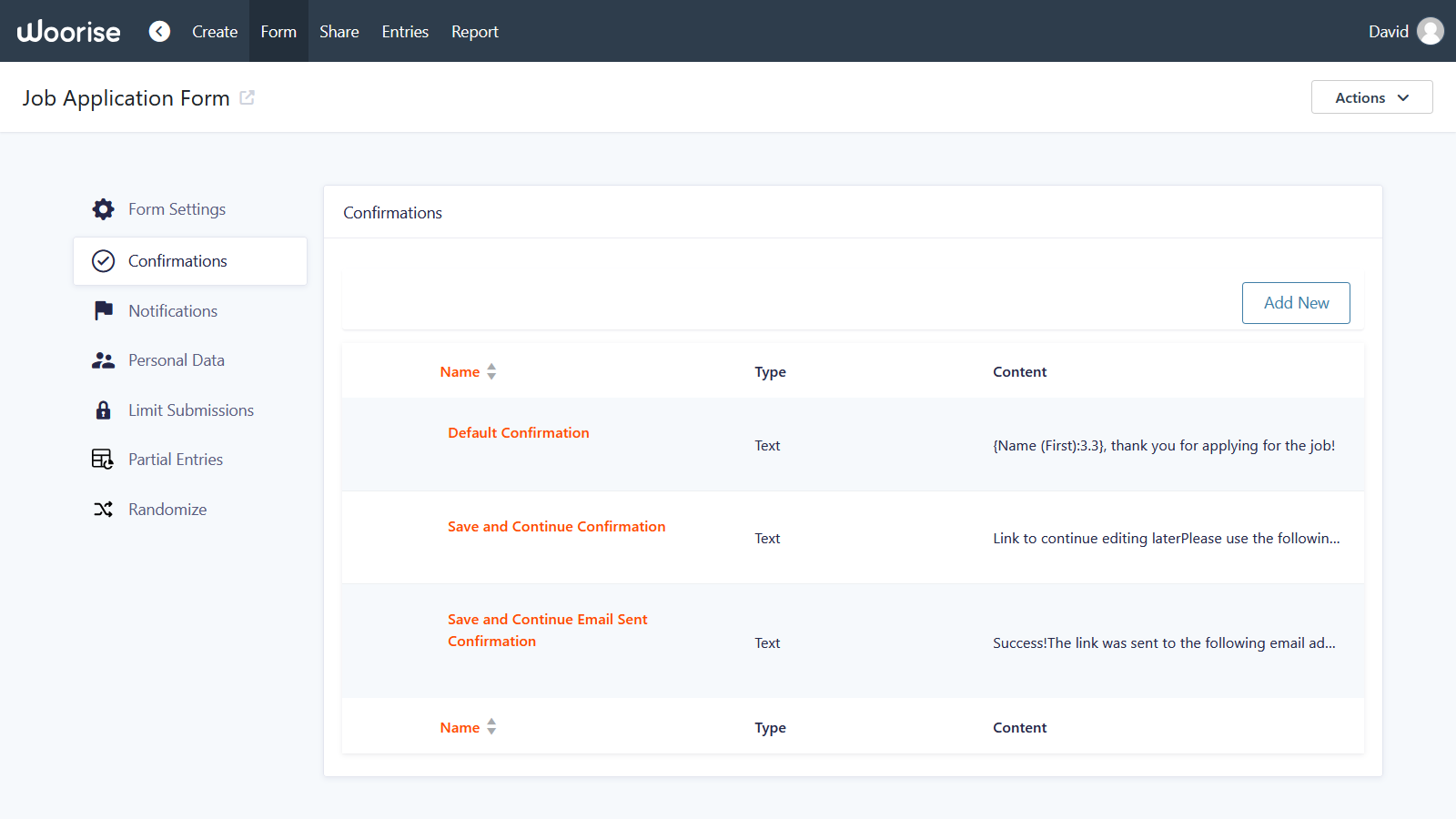Open Form Settings via the gear icon
The width and height of the screenshot is (1456, 819).
tap(103, 208)
